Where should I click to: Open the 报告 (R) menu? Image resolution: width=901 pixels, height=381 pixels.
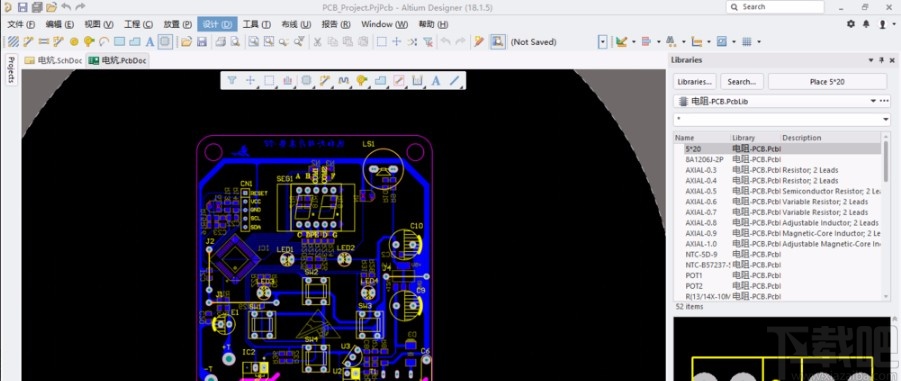point(336,24)
